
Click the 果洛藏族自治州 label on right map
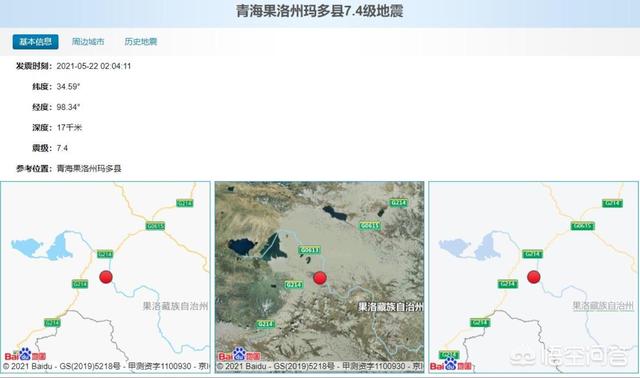(x=603, y=306)
